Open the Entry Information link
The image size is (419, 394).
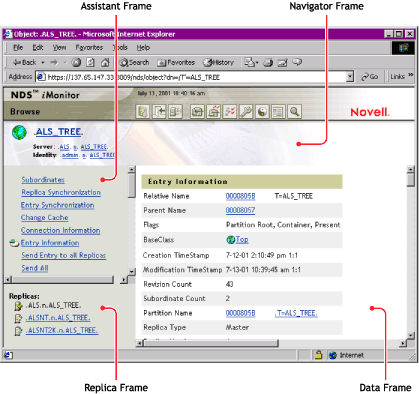[x=50, y=243]
